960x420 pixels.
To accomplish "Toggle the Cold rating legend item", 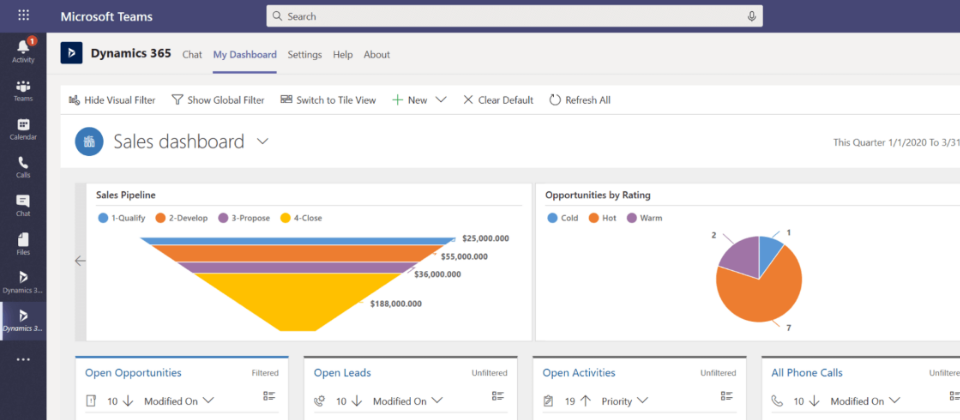I will (x=563, y=218).
